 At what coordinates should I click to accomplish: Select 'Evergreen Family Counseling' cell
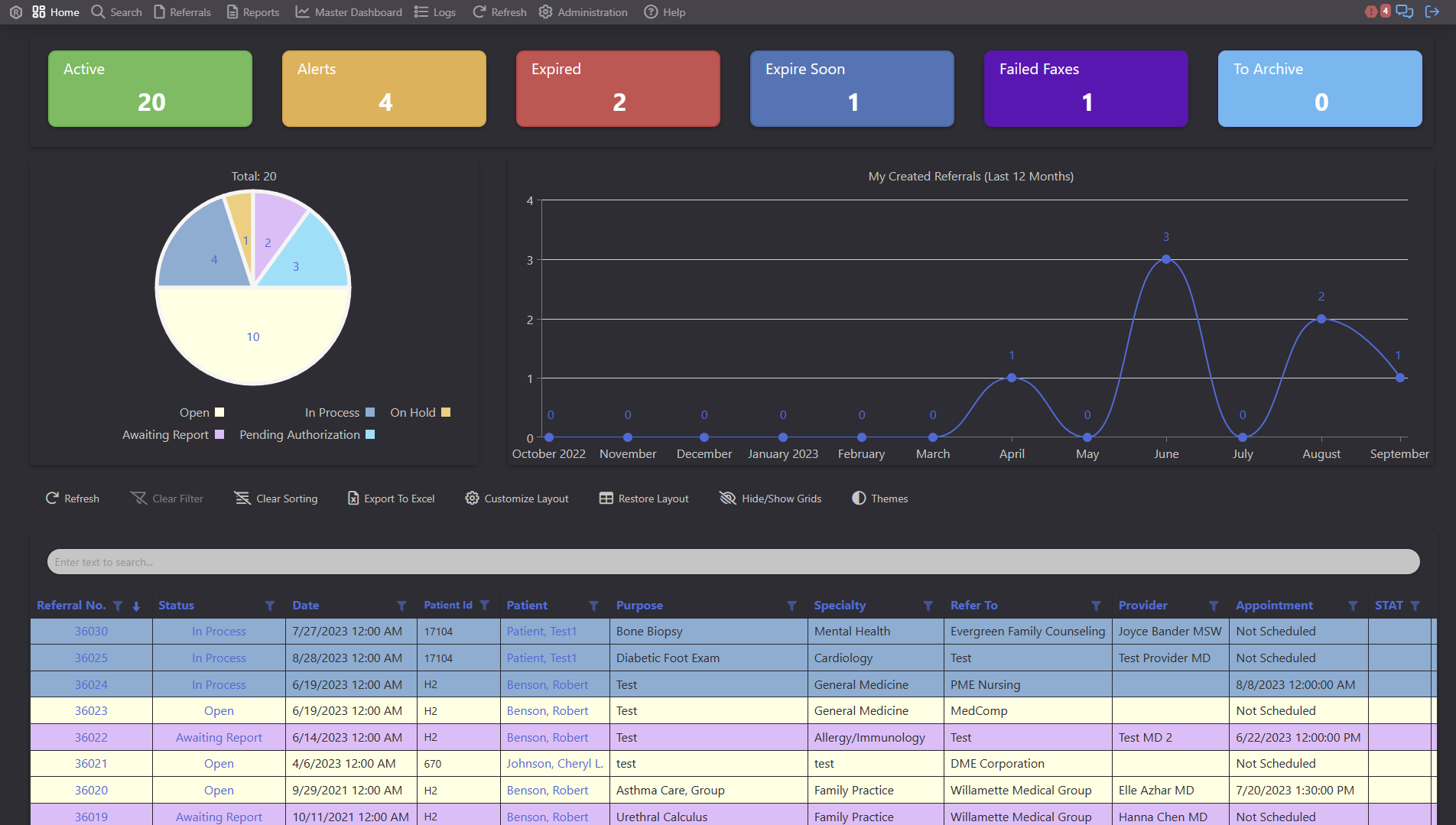click(x=1027, y=632)
